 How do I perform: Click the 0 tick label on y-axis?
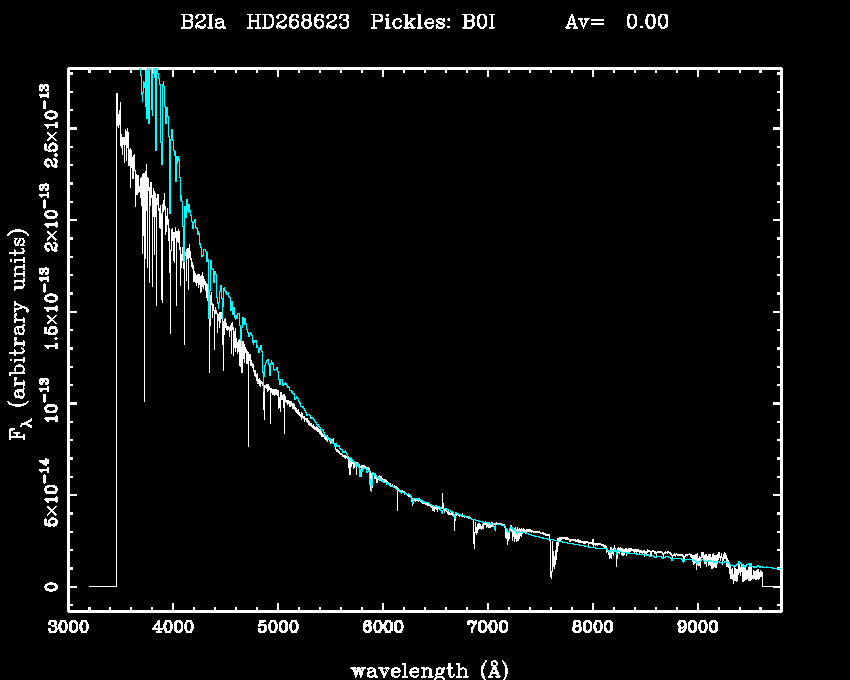click(48, 586)
